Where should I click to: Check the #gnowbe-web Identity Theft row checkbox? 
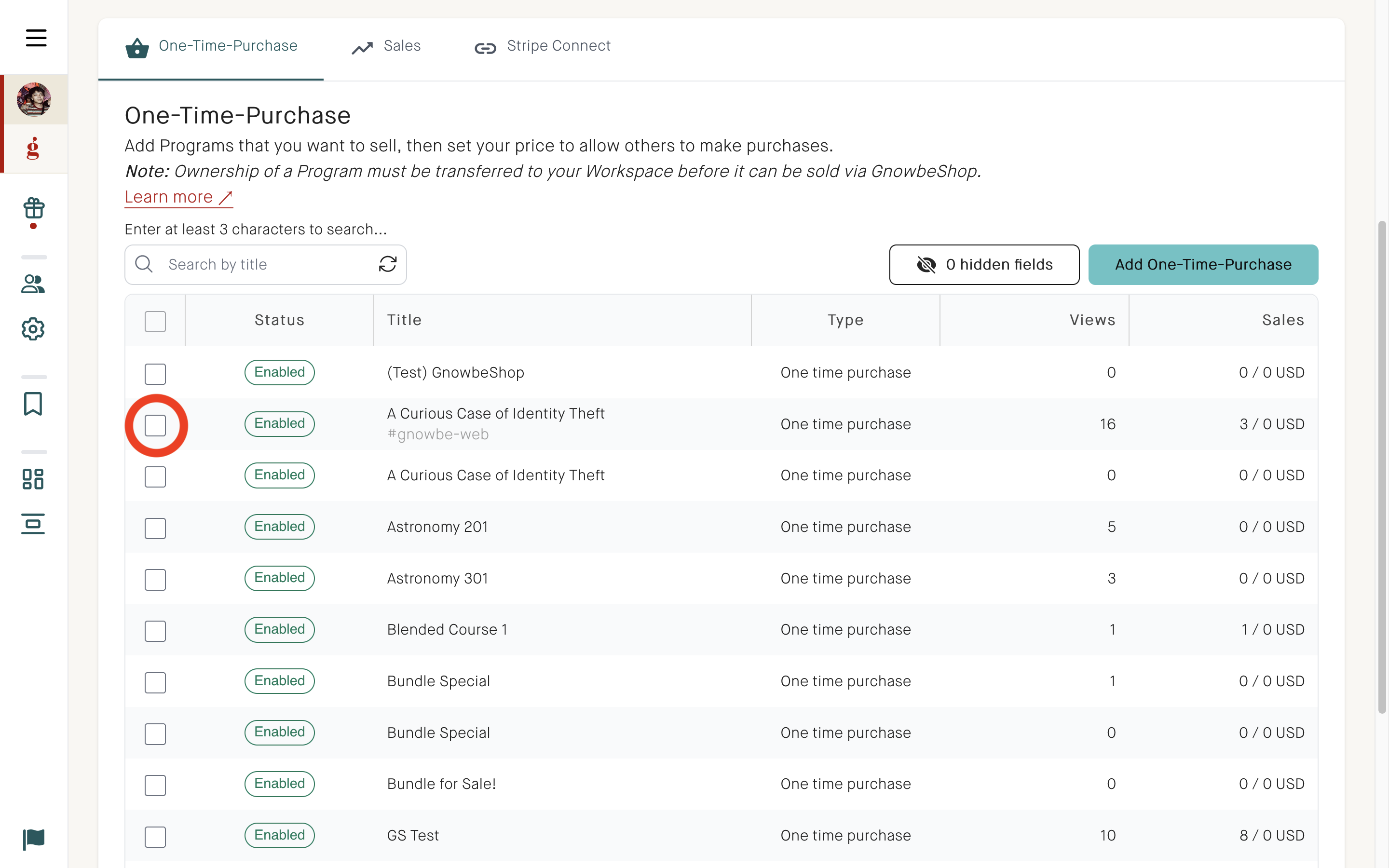pyautogui.click(x=156, y=425)
